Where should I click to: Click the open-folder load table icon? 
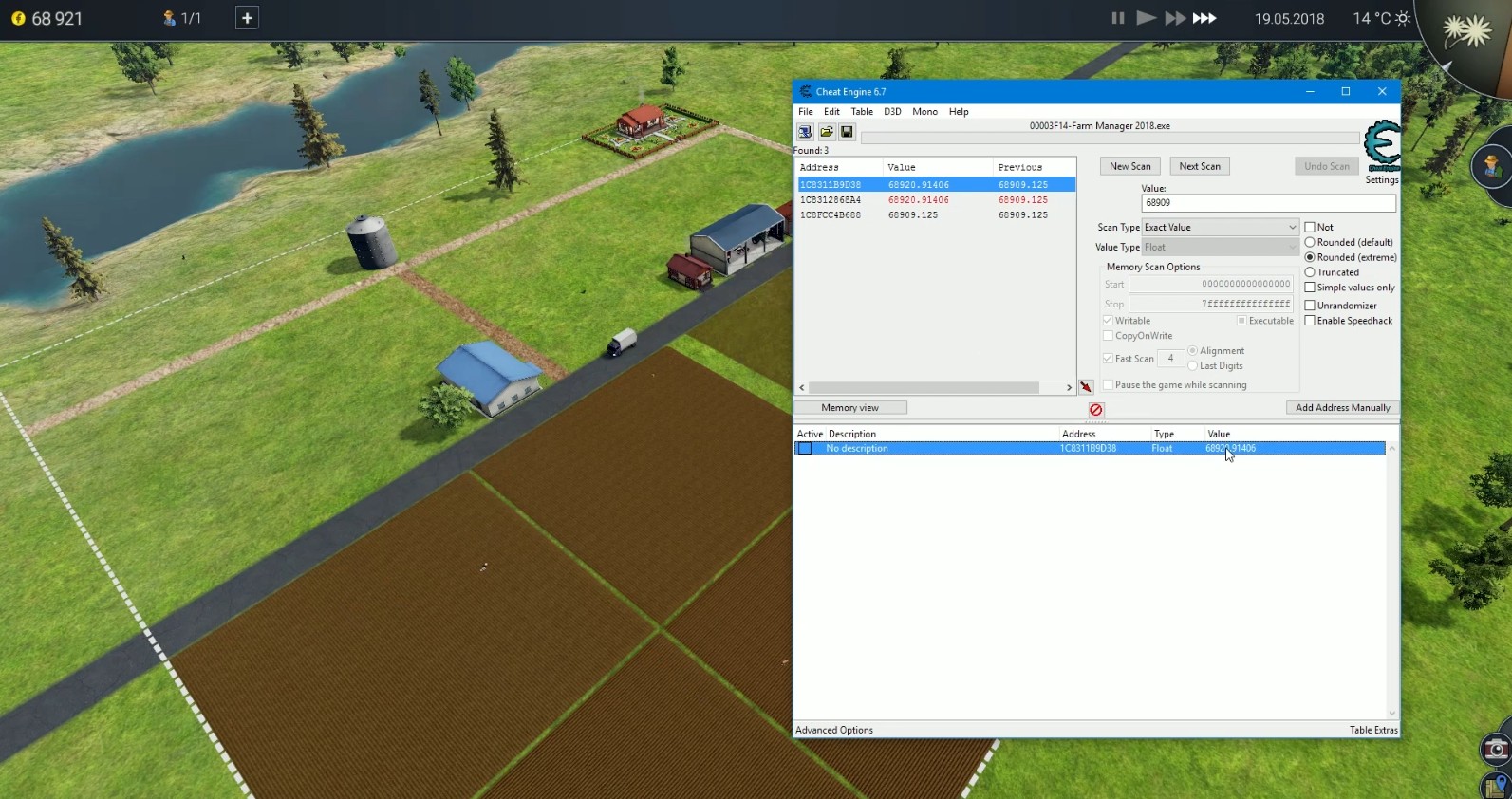point(827,132)
